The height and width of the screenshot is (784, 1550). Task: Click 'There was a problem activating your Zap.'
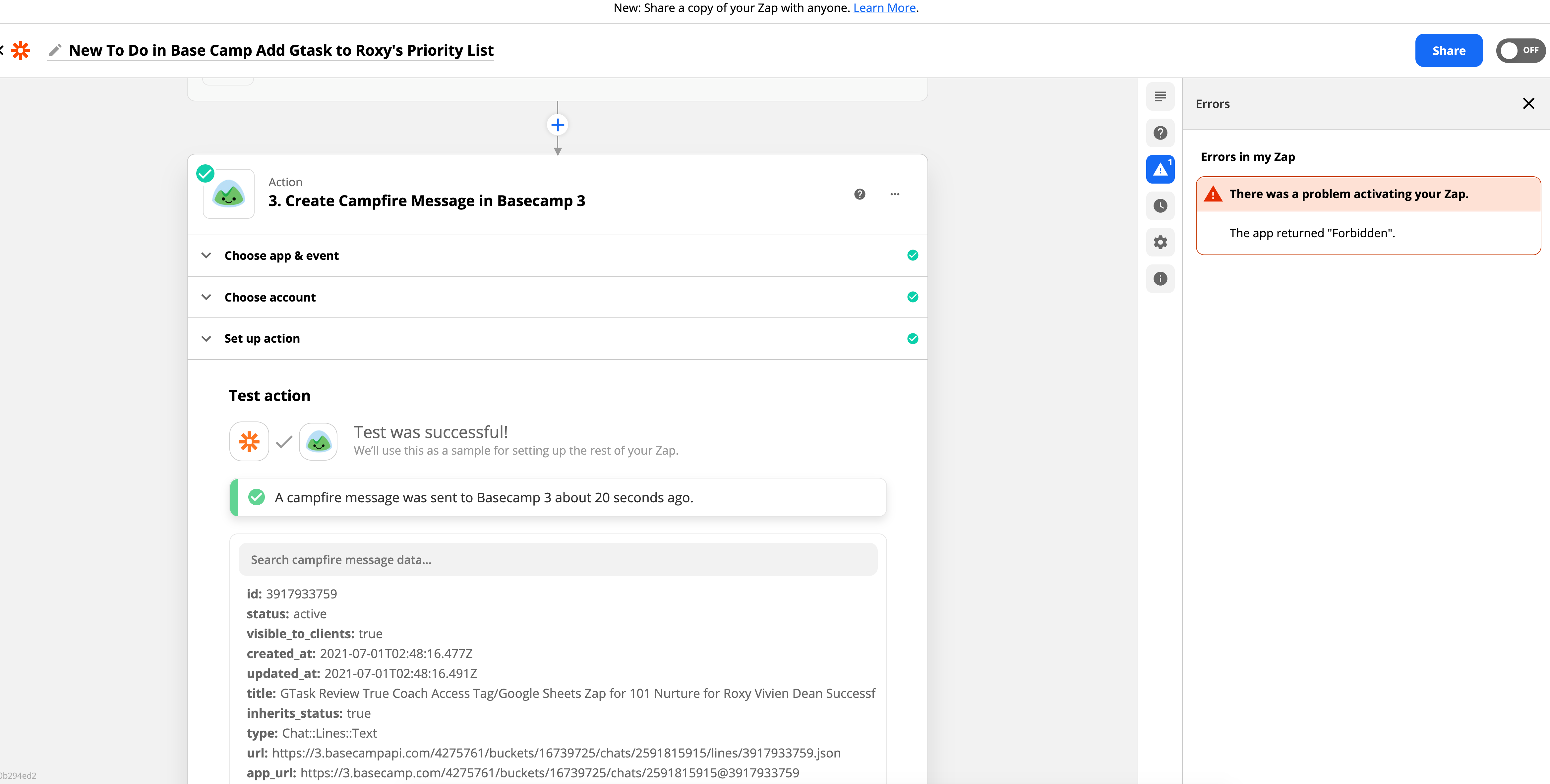tap(1348, 194)
